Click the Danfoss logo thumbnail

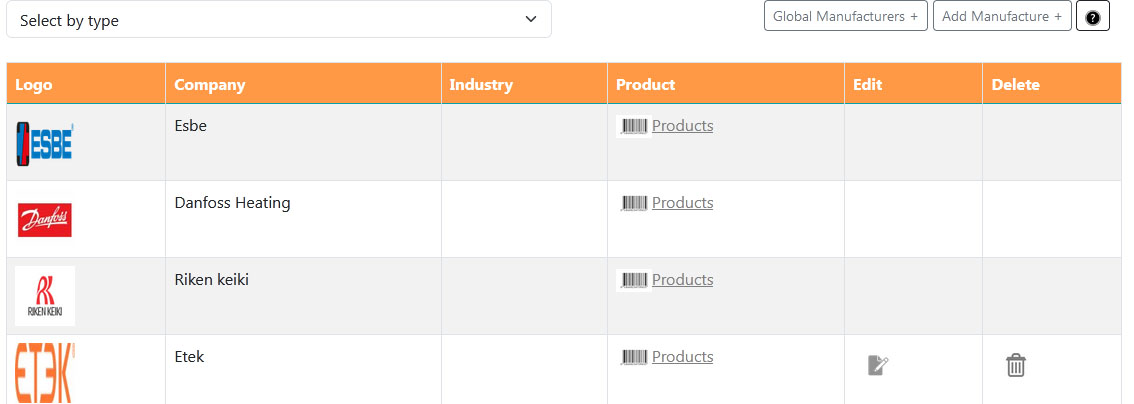point(45,220)
